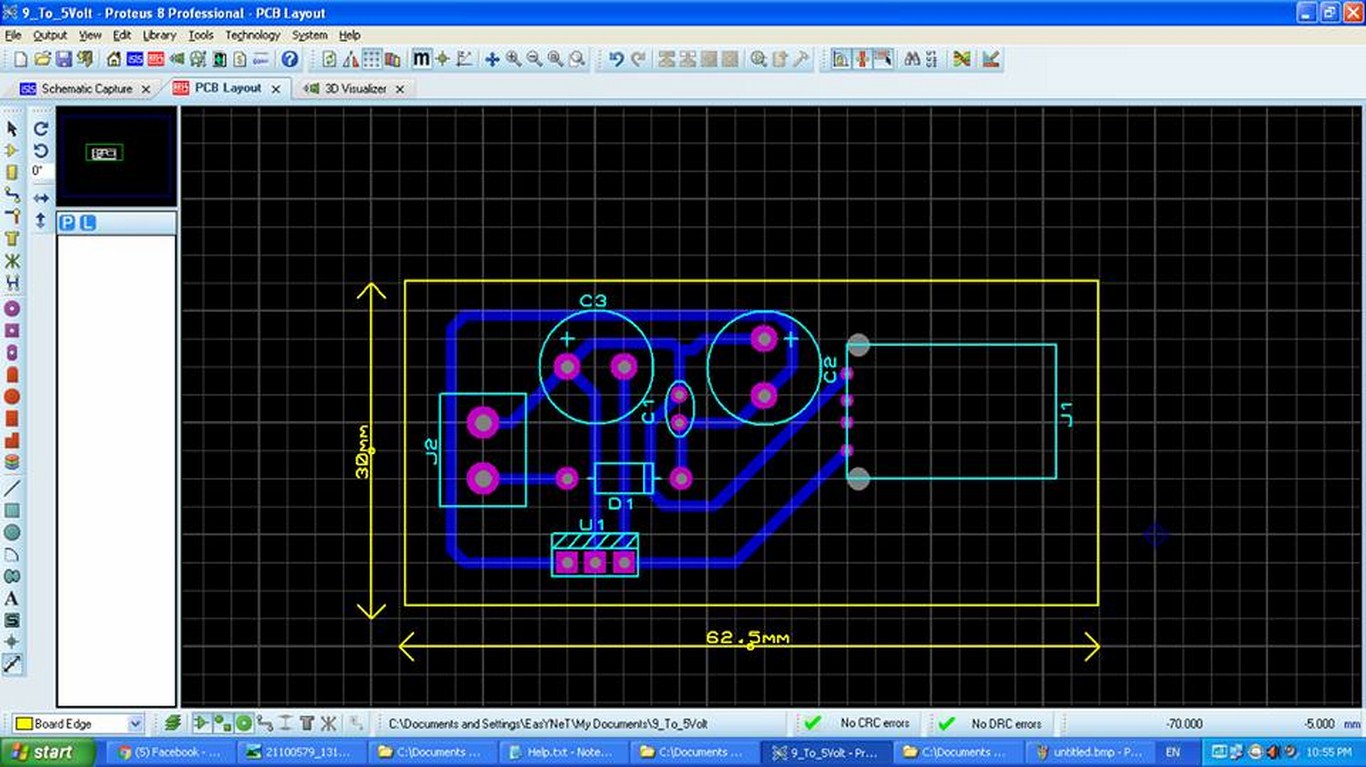Open the Technology menu
The height and width of the screenshot is (767, 1366).
click(252, 35)
